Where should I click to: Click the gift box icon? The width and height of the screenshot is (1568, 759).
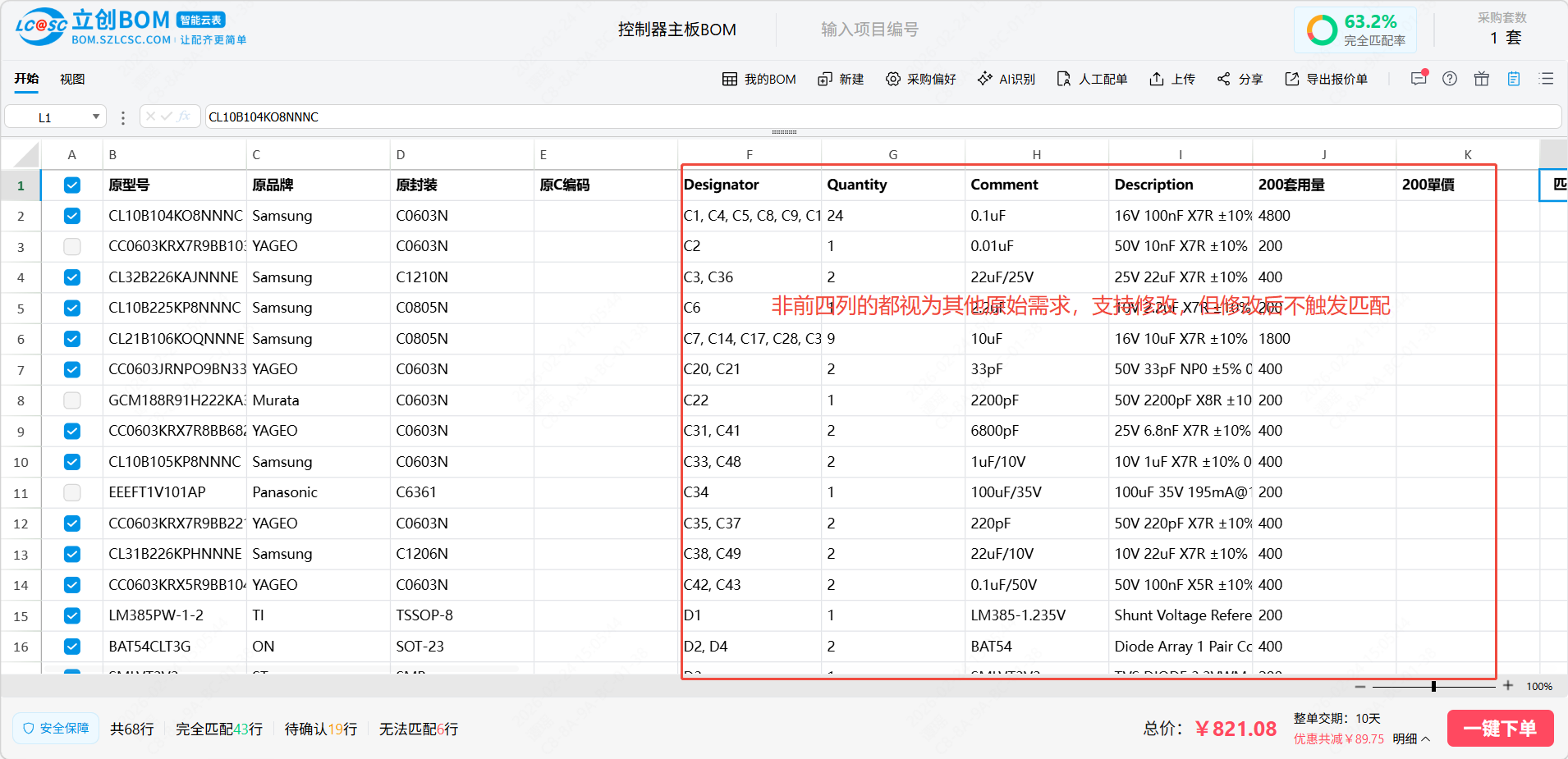[x=1481, y=79]
